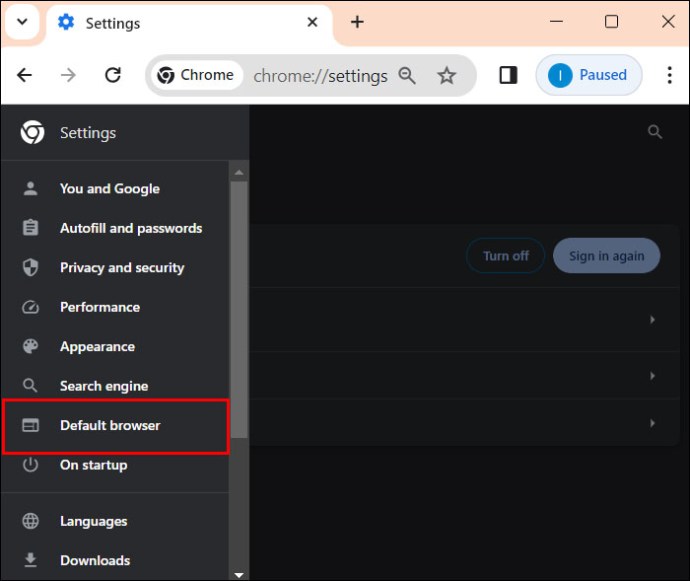Open Autofill and passwords section
The image size is (690, 581).
pyautogui.click(x=115, y=228)
